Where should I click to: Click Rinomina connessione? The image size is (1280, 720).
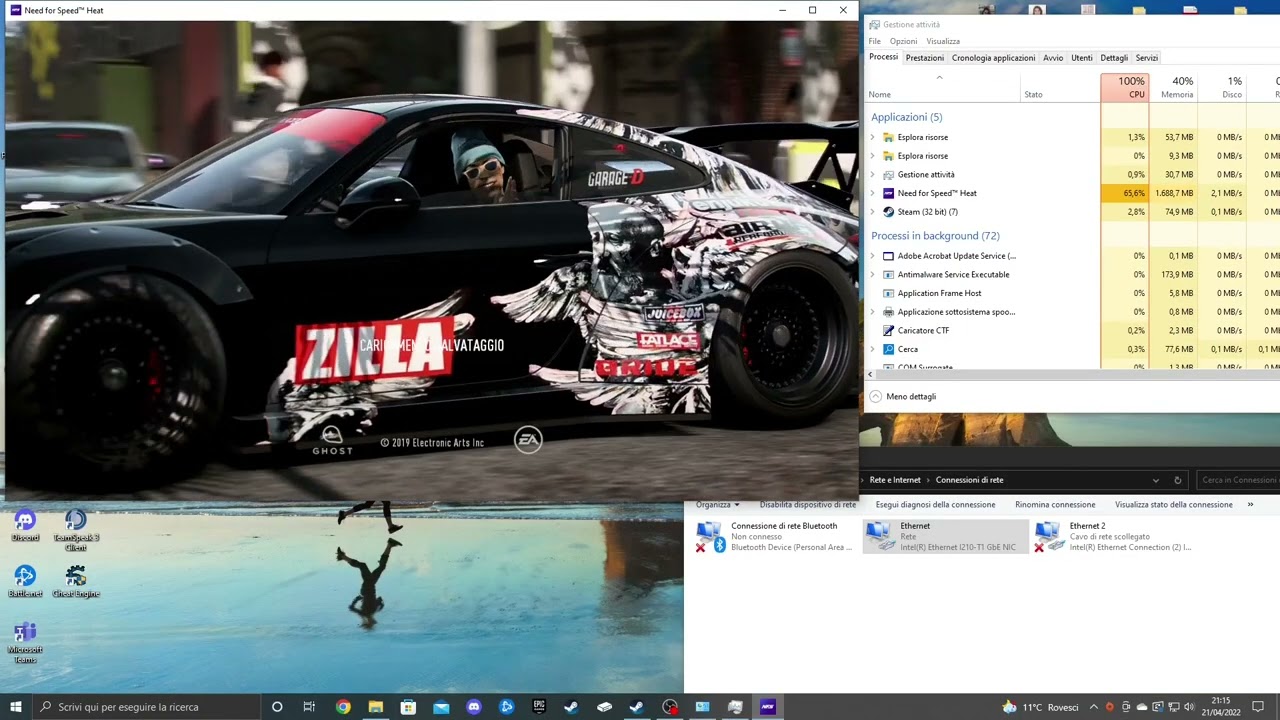pyautogui.click(x=1055, y=505)
